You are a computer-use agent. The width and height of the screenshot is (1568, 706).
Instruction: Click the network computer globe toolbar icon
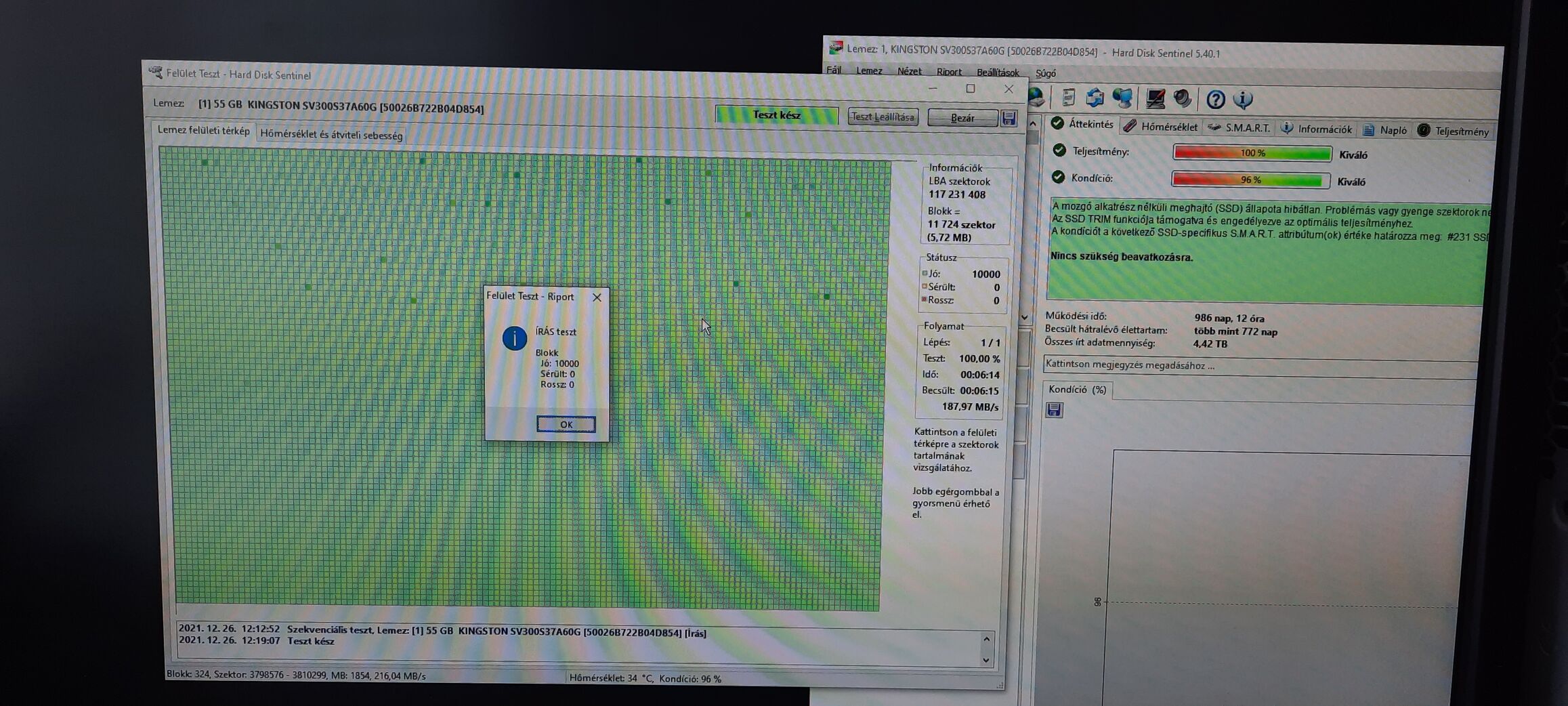click(x=1122, y=99)
